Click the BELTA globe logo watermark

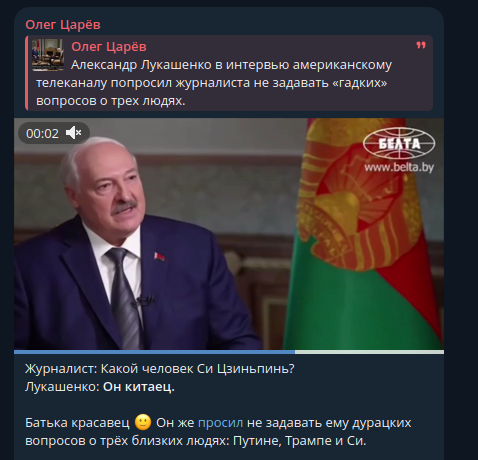[x=399, y=143]
